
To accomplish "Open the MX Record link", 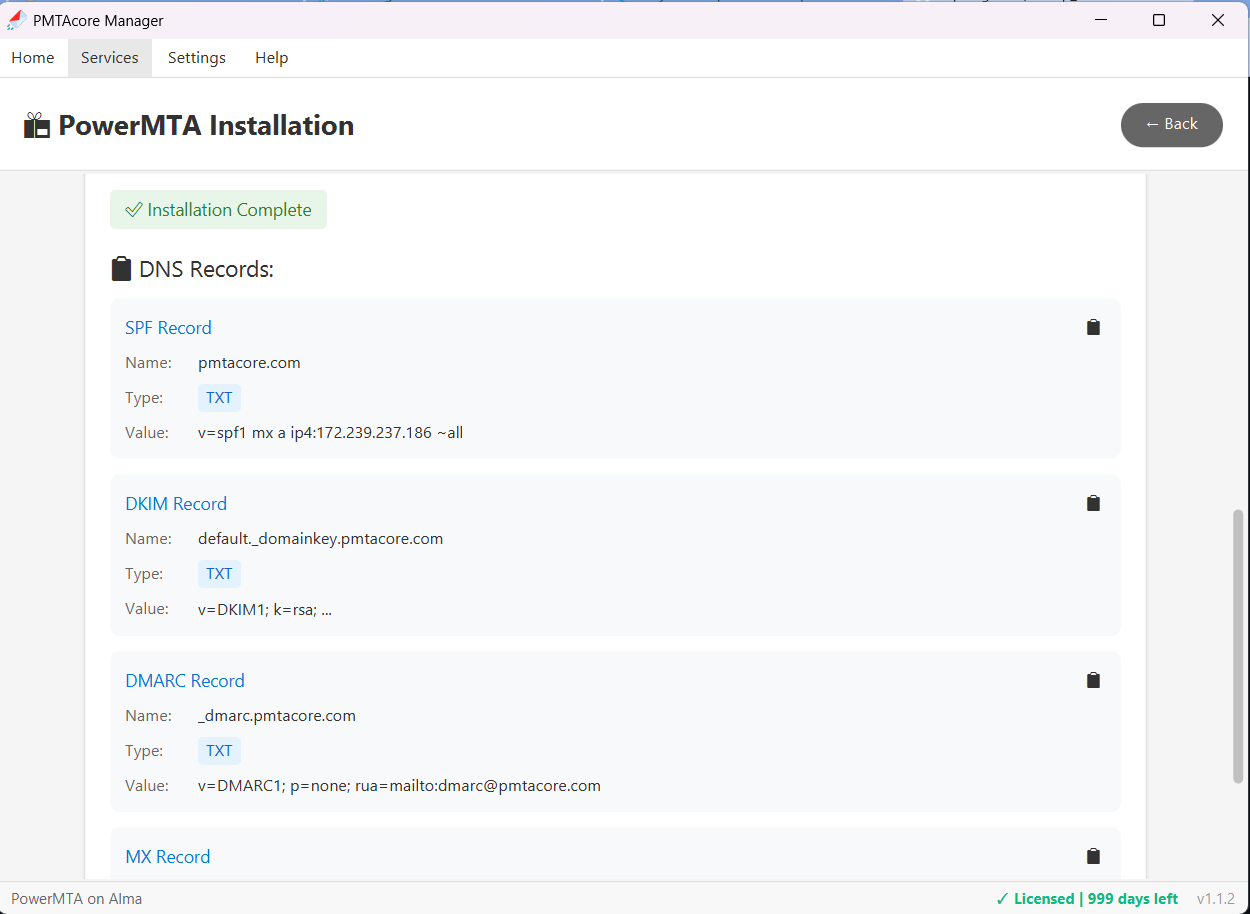I will point(167,856).
